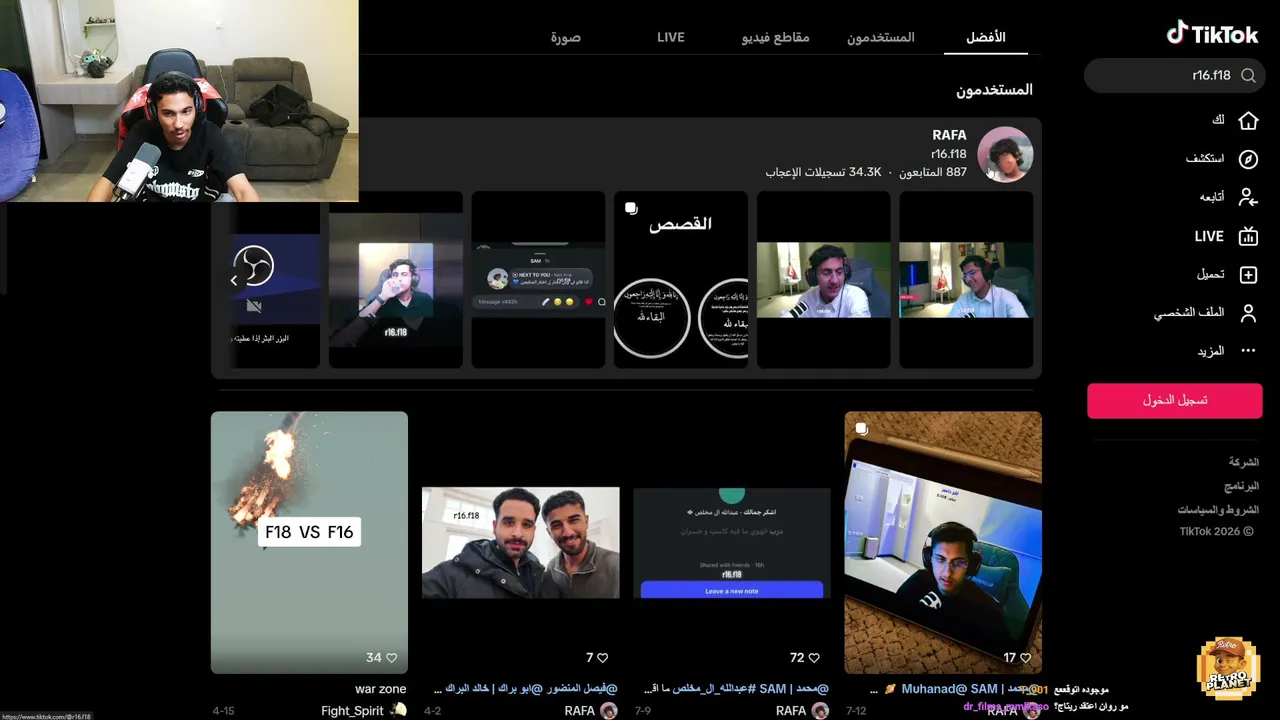Click the heart showing 72 likes
This screenshot has width=1280, height=720.
[815, 658]
